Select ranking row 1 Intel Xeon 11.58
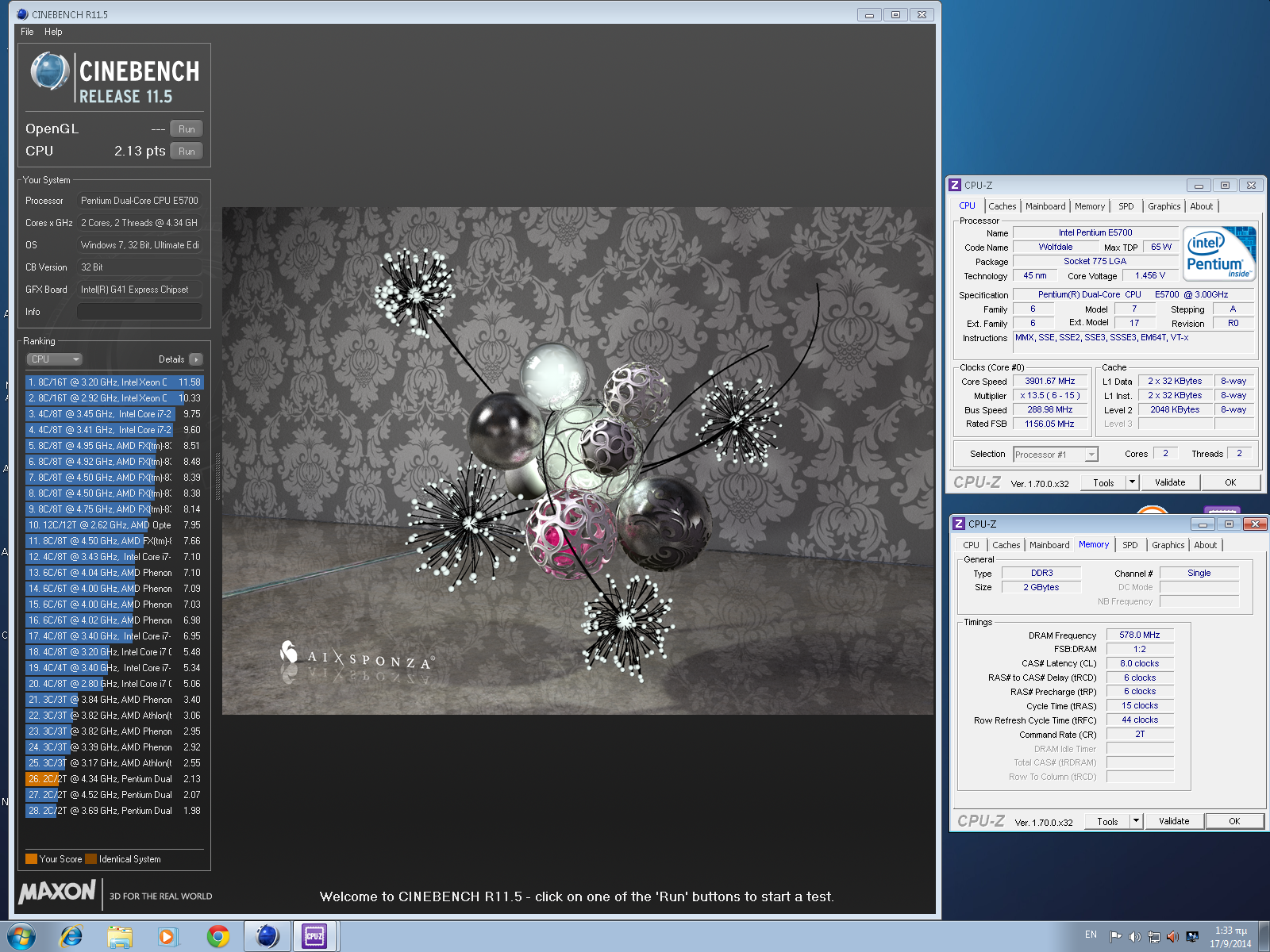 coord(114,382)
